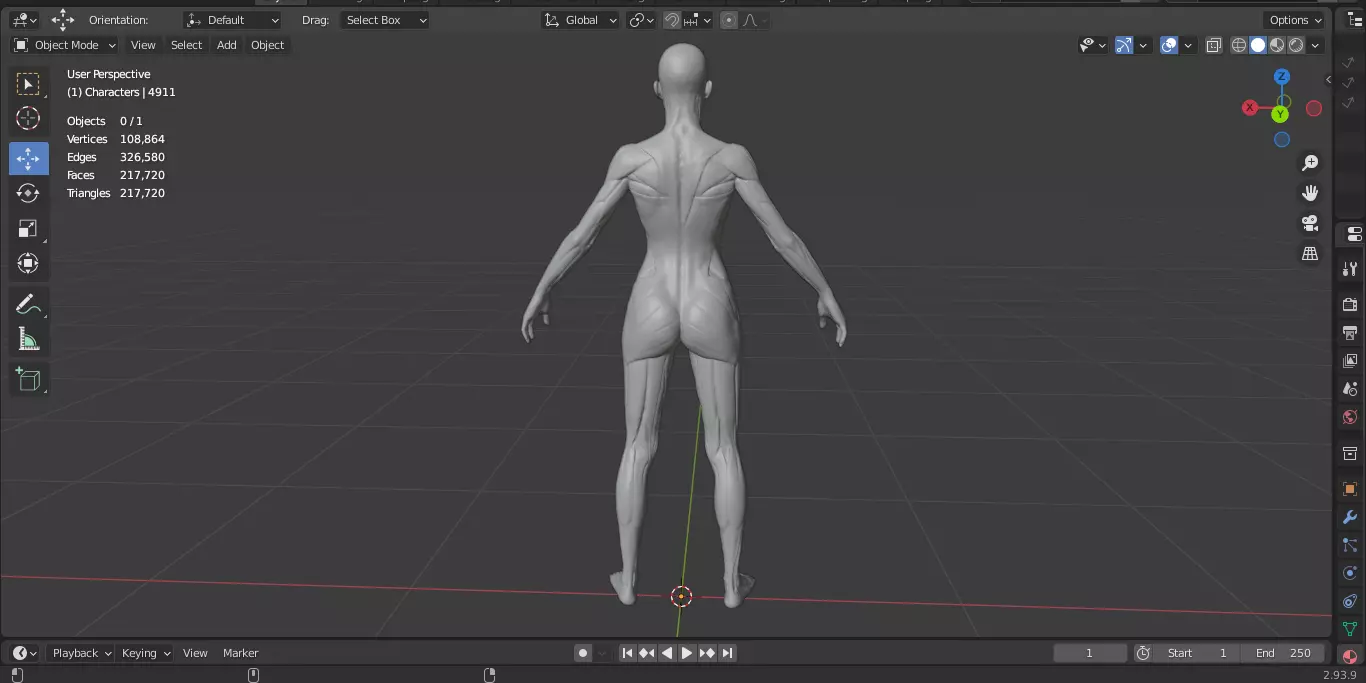The width and height of the screenshot is (1366, 683).
Task: Expand the Options dropdown
Action: 1296,20
